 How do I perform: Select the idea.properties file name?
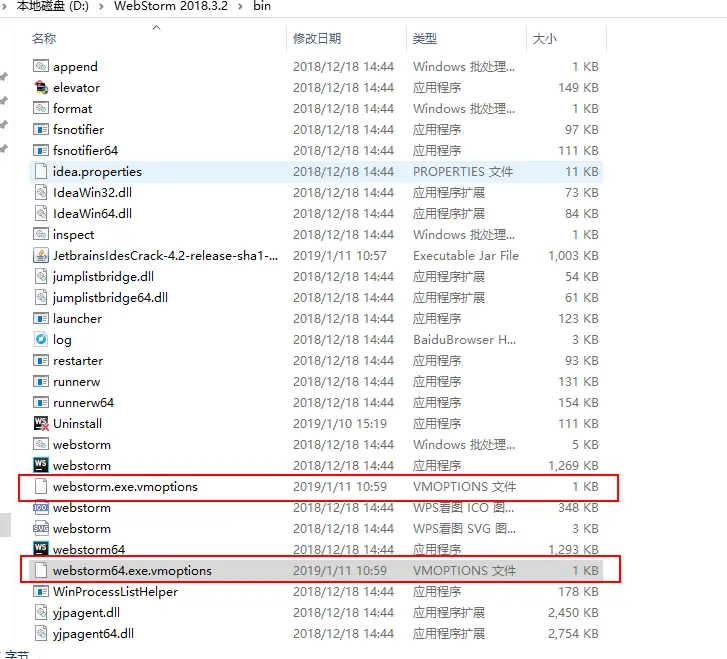[97, 172]
